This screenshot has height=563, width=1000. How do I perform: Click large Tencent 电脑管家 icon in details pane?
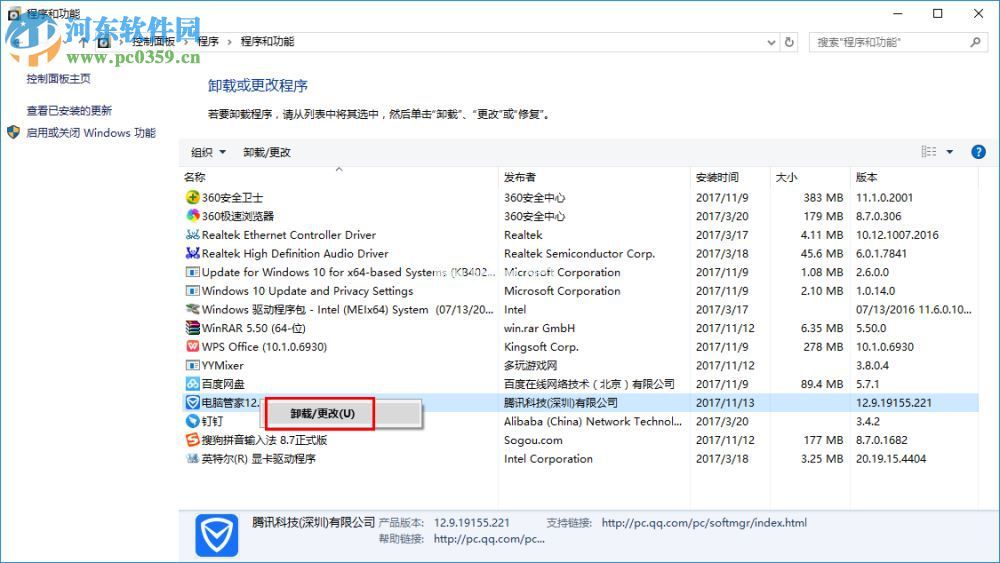217,535
